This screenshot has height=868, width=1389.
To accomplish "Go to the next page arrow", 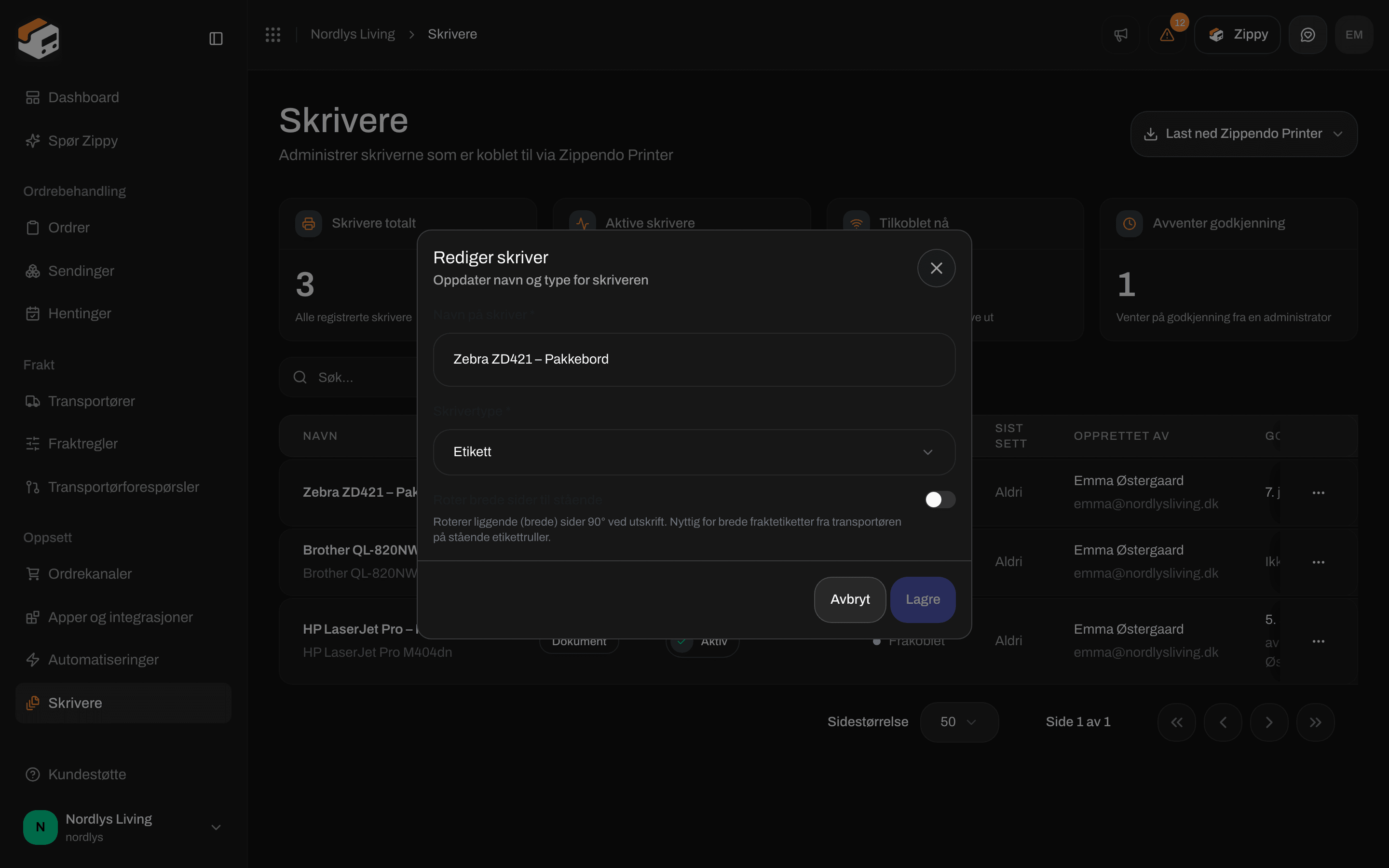I will [1269, 722].
